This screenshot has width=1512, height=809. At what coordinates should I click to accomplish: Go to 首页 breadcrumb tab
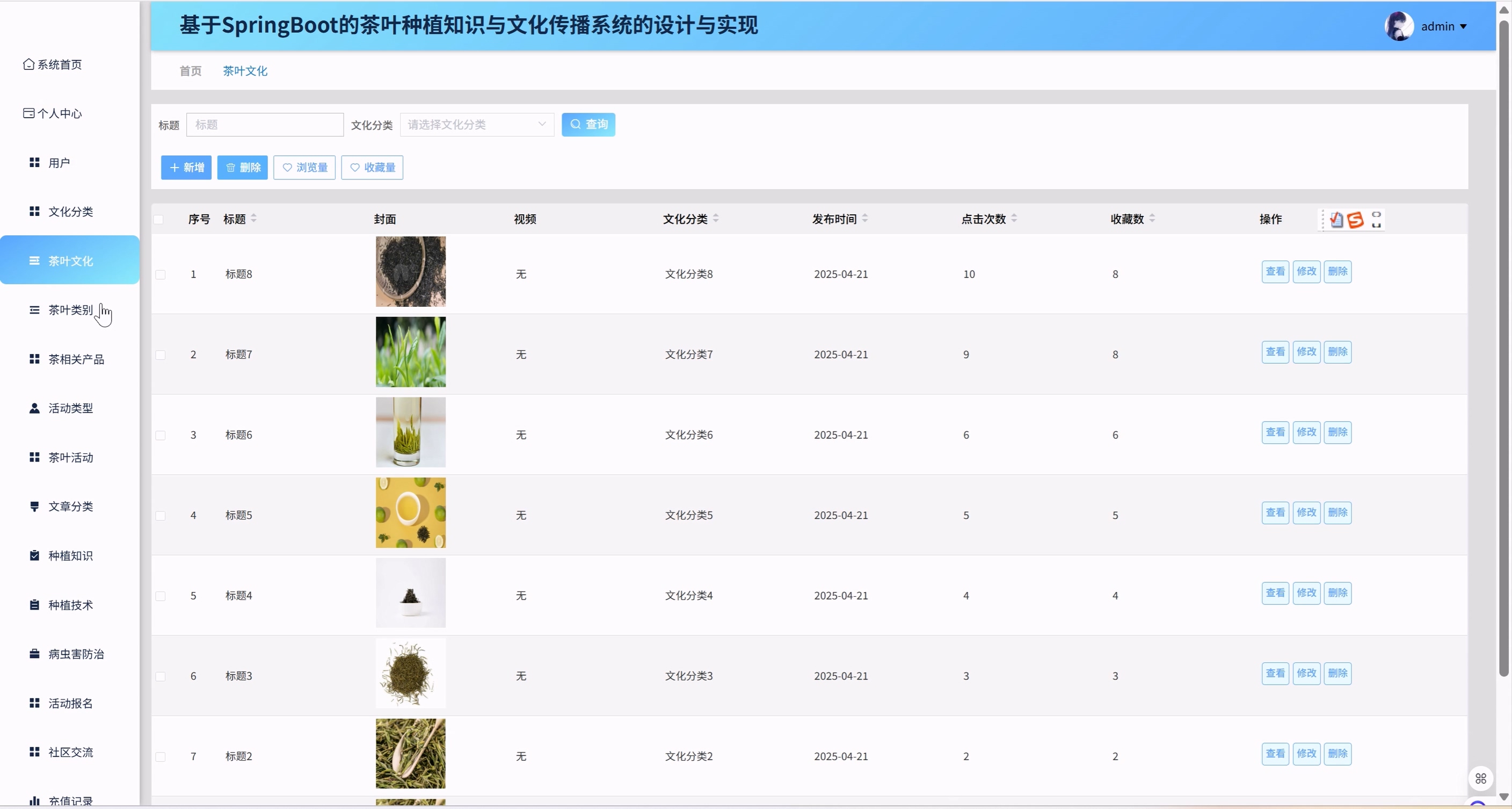point(190,70)
